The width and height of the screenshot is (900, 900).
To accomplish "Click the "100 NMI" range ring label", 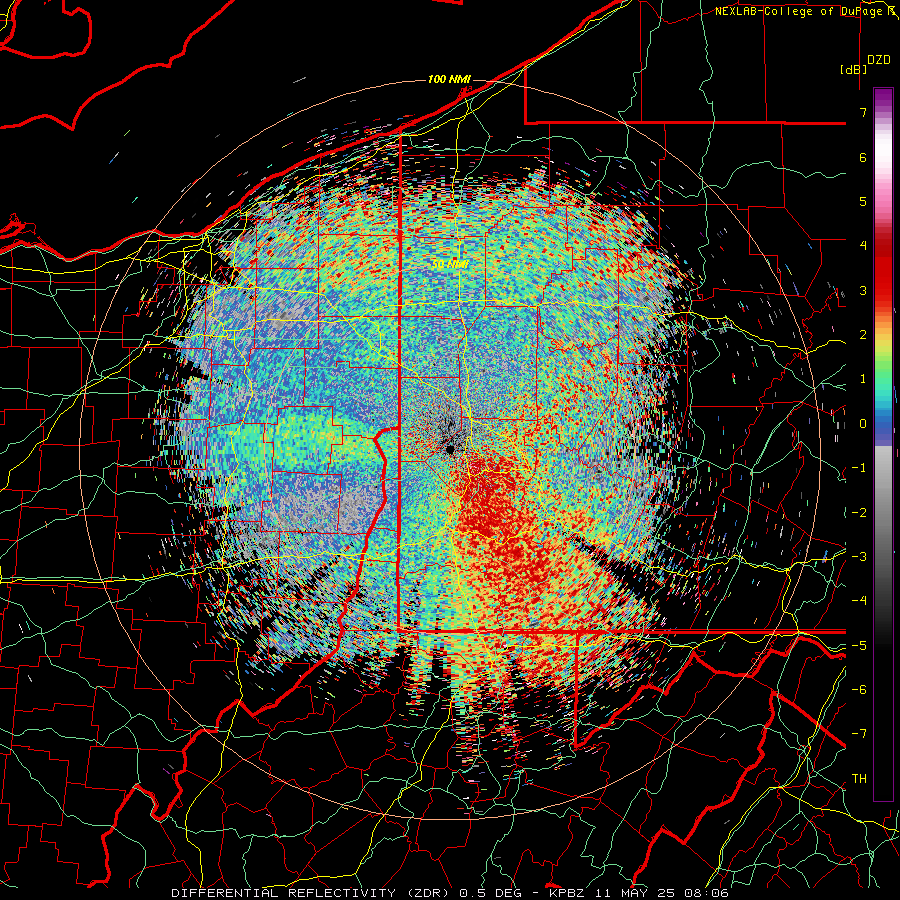I will coord(449,79).
